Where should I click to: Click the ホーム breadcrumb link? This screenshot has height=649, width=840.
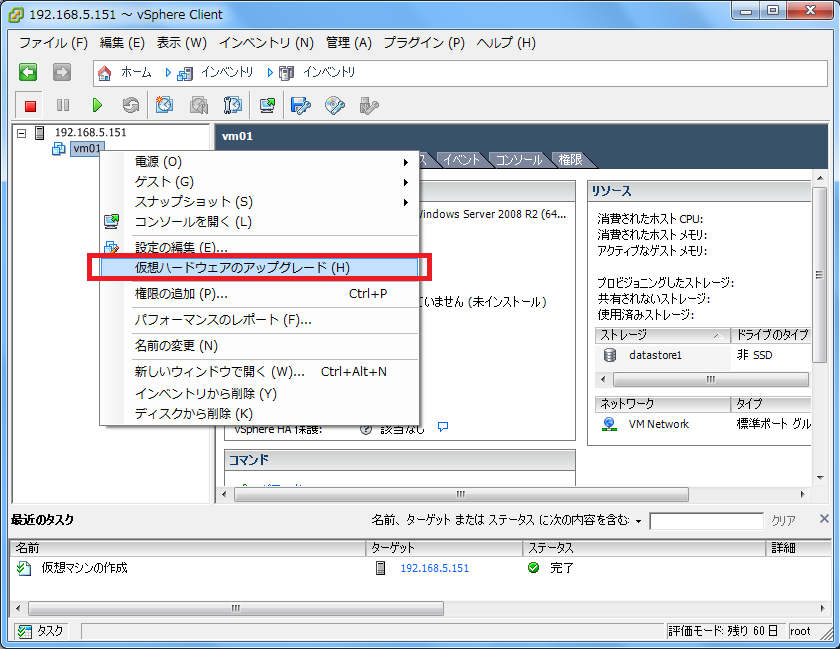click(x=136, y=72)
